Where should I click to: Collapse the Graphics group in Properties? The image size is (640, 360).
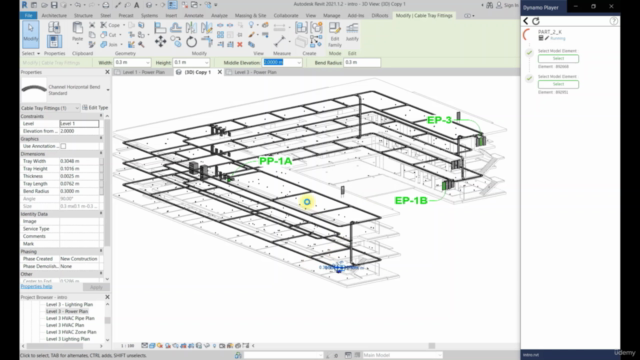pyautogui.click(x=101, y=139)
